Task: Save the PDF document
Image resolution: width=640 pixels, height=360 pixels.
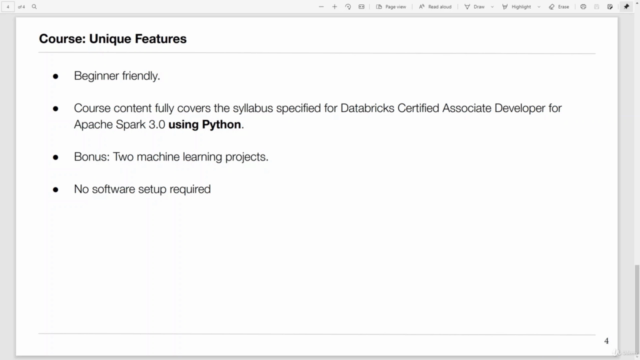Action: point(596,7)
